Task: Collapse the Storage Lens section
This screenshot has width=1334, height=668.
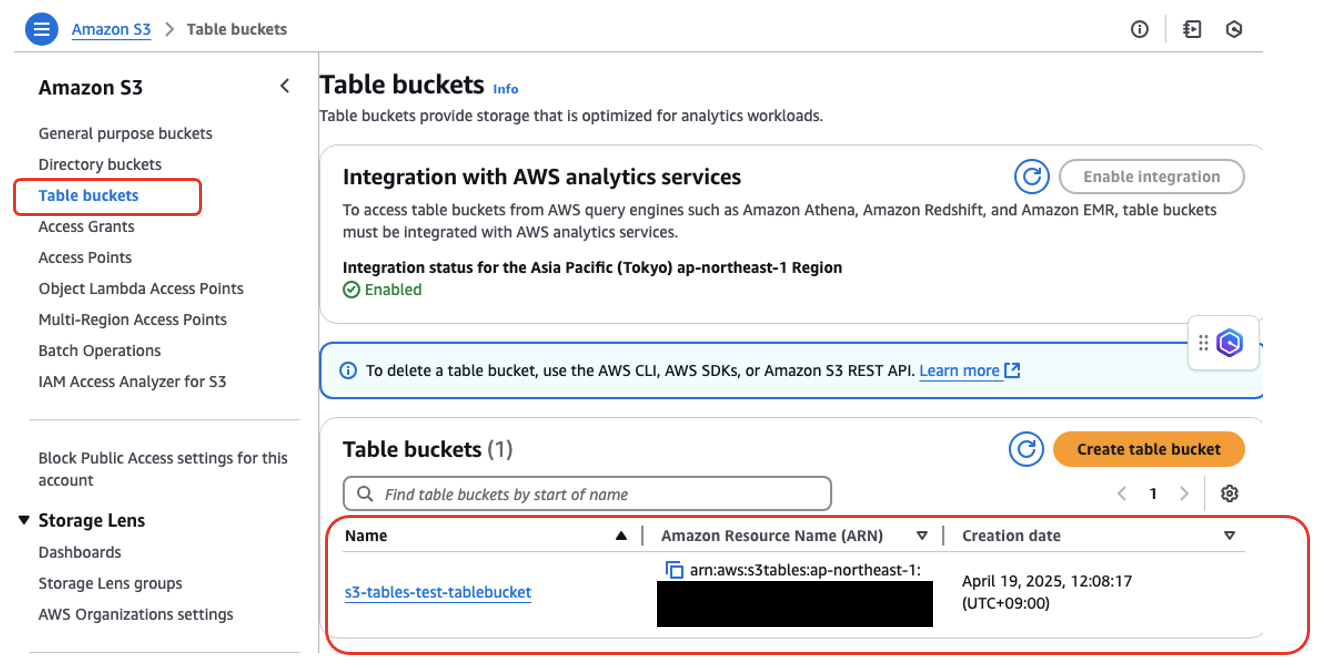Action: click(25, 520)
